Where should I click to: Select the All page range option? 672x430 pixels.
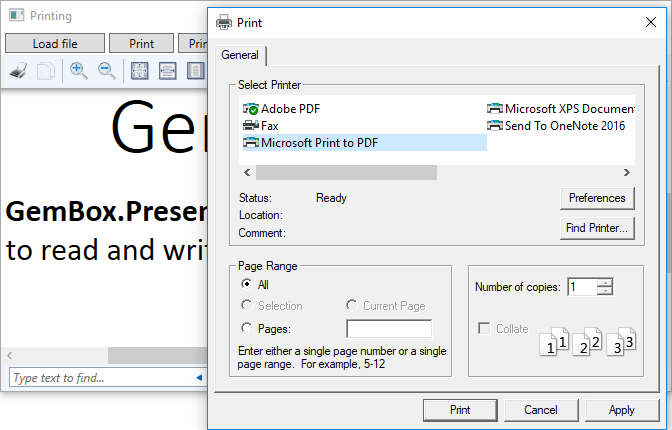247,285
